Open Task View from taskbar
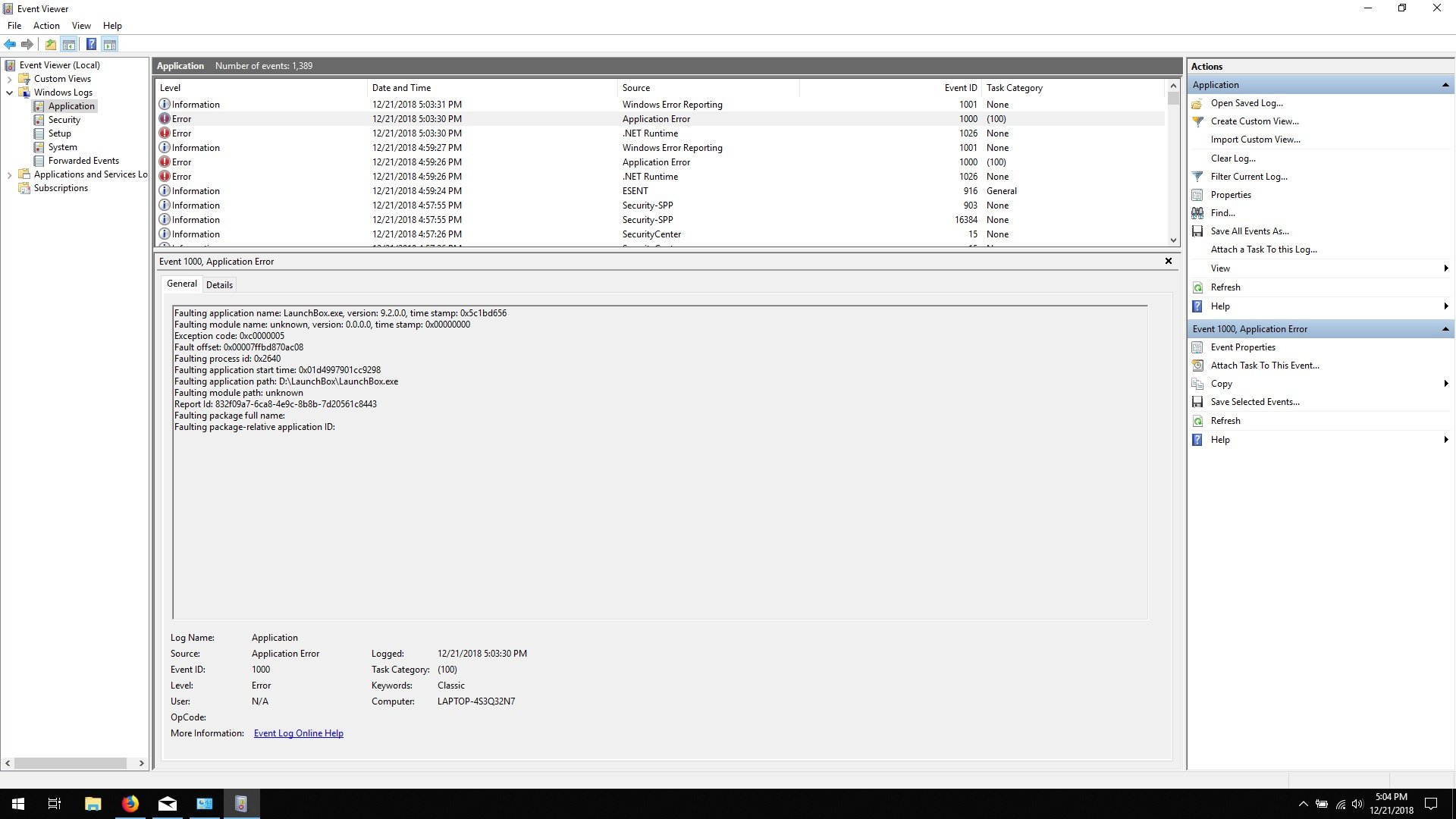Image resolution: width=1456 pixels, height=819 pixels. point(55,804)
